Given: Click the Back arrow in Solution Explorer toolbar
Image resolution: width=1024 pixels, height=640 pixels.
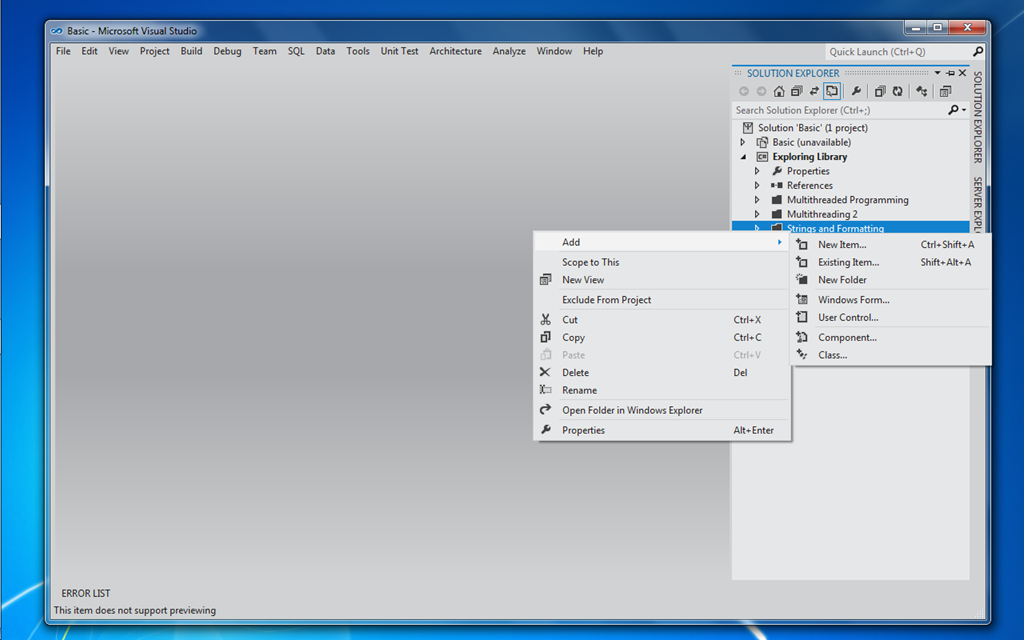Looking at the screenshot, I should (744, 91).
